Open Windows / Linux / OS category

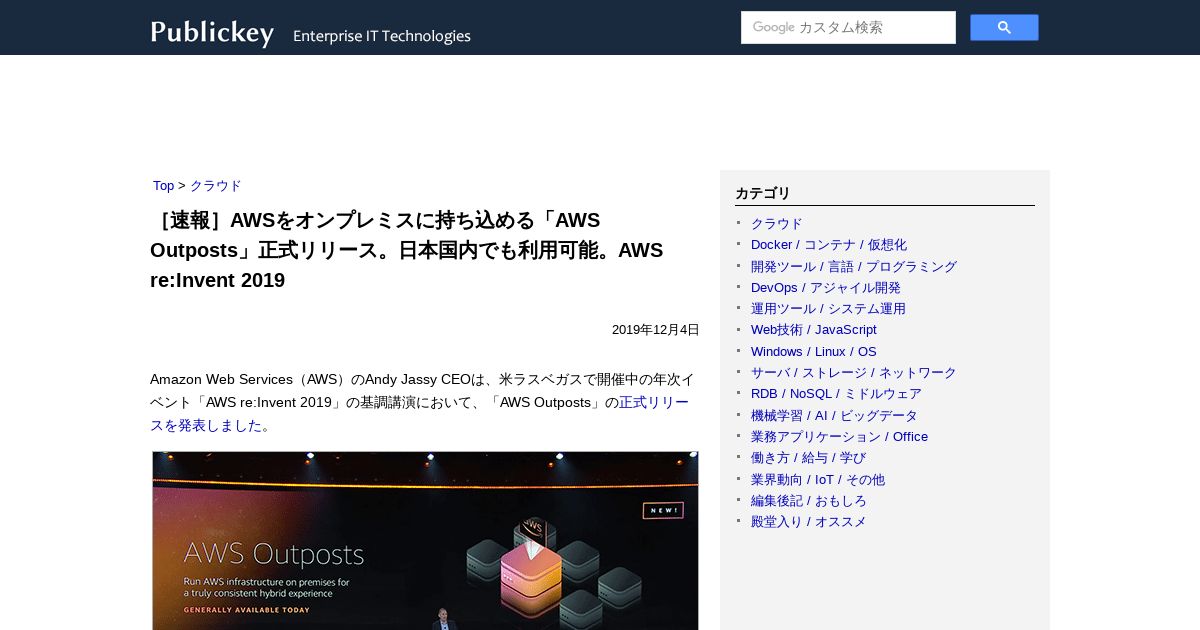814,352
